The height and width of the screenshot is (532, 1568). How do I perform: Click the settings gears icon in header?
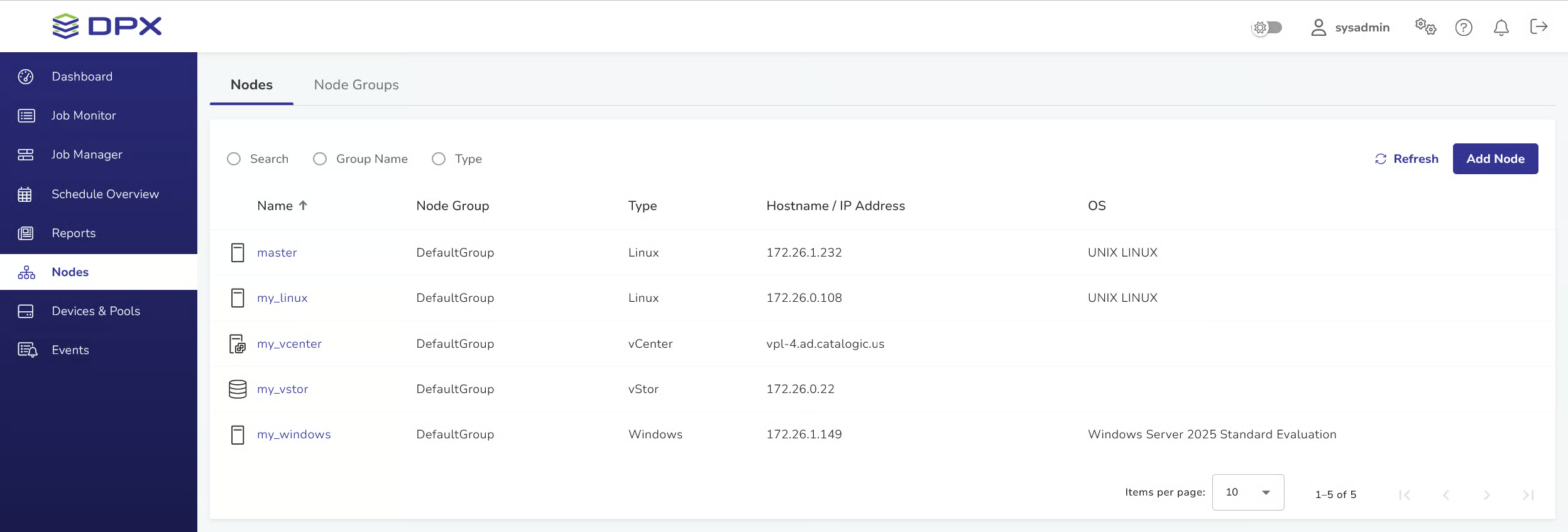coord(1425,27)
